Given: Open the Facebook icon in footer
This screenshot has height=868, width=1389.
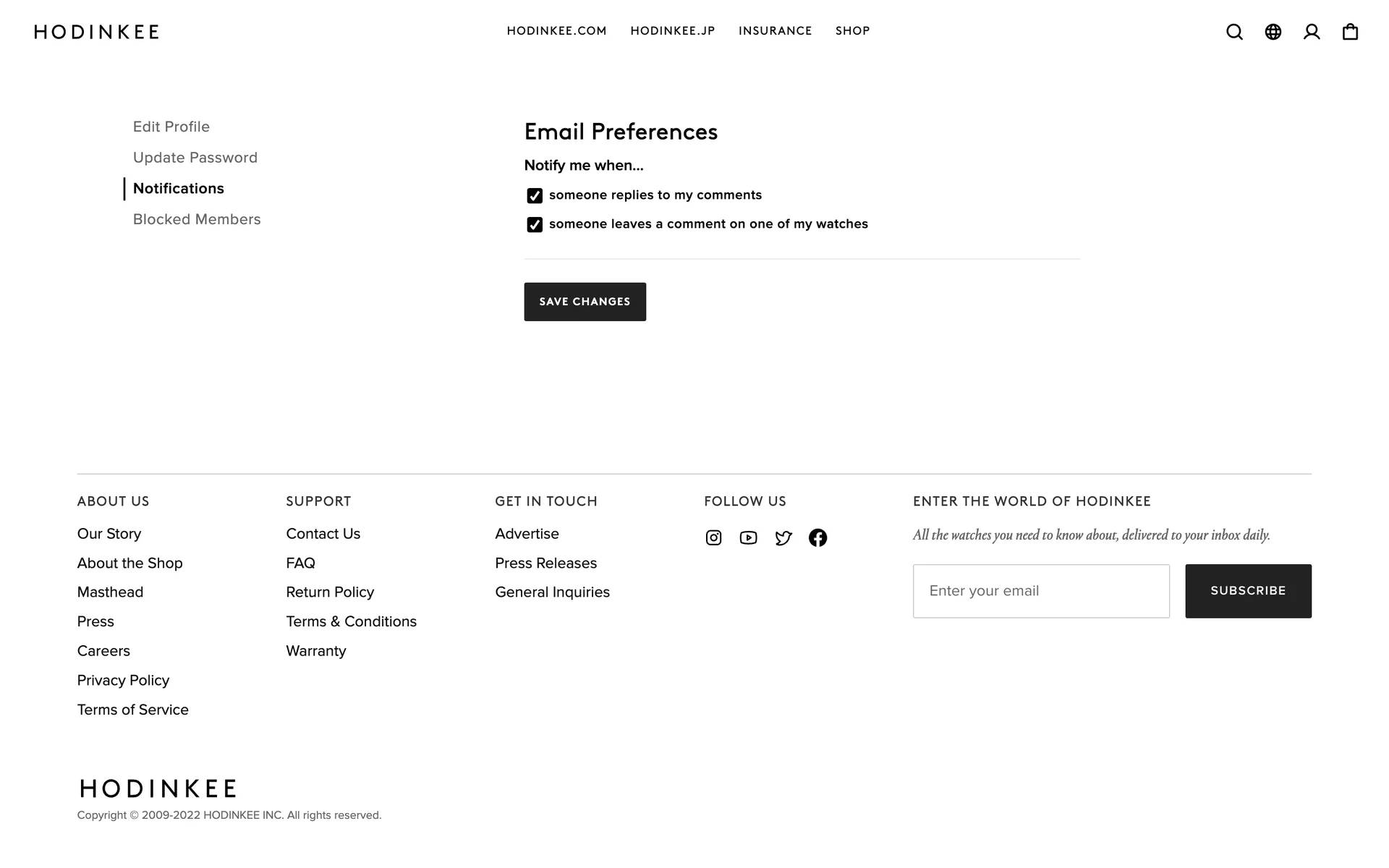Looking at the screenshot, I should tap(817, 537).
